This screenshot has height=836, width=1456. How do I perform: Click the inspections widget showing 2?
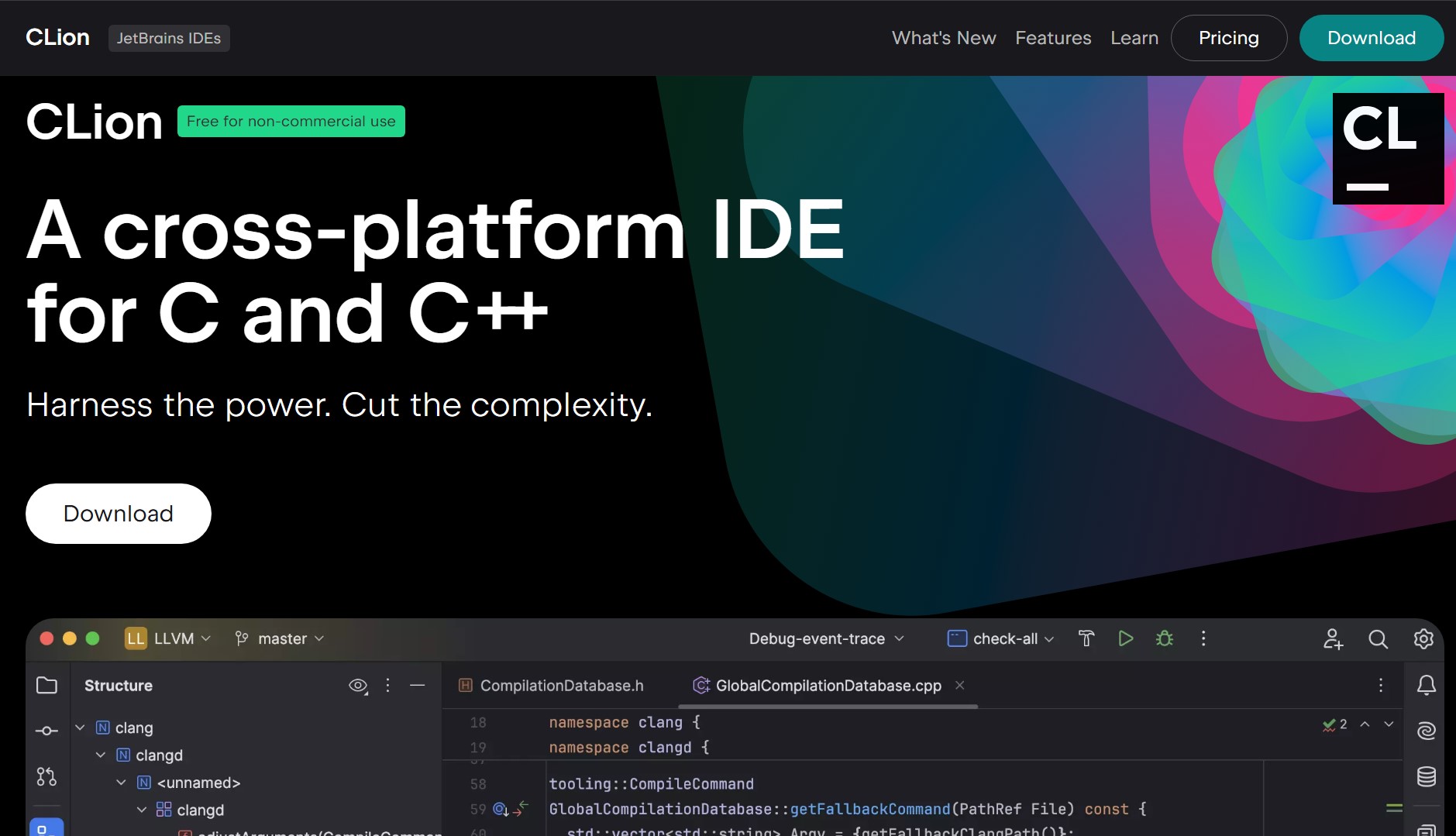[1335, 724]
